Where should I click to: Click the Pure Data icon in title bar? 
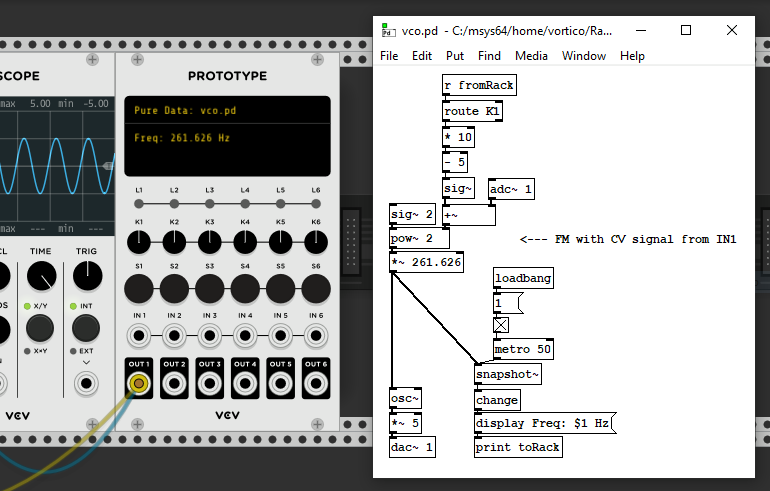pyautogui.click(x=388, y=31)
